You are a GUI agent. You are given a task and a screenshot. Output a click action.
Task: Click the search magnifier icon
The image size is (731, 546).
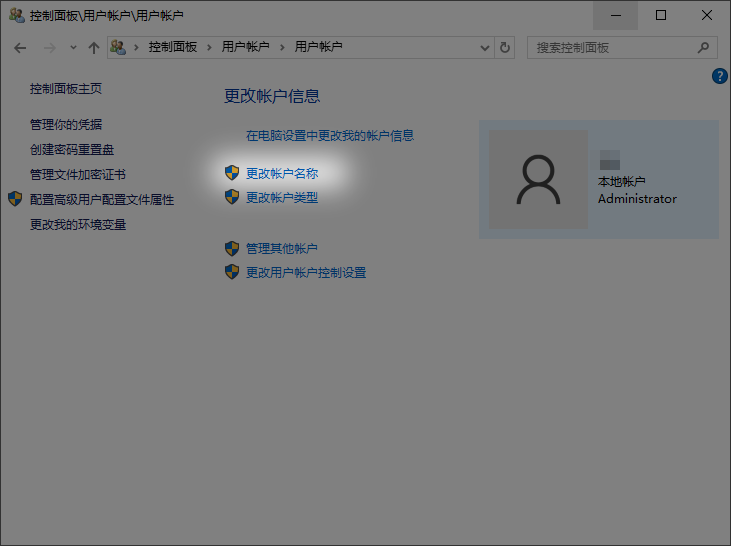[703, 48]
